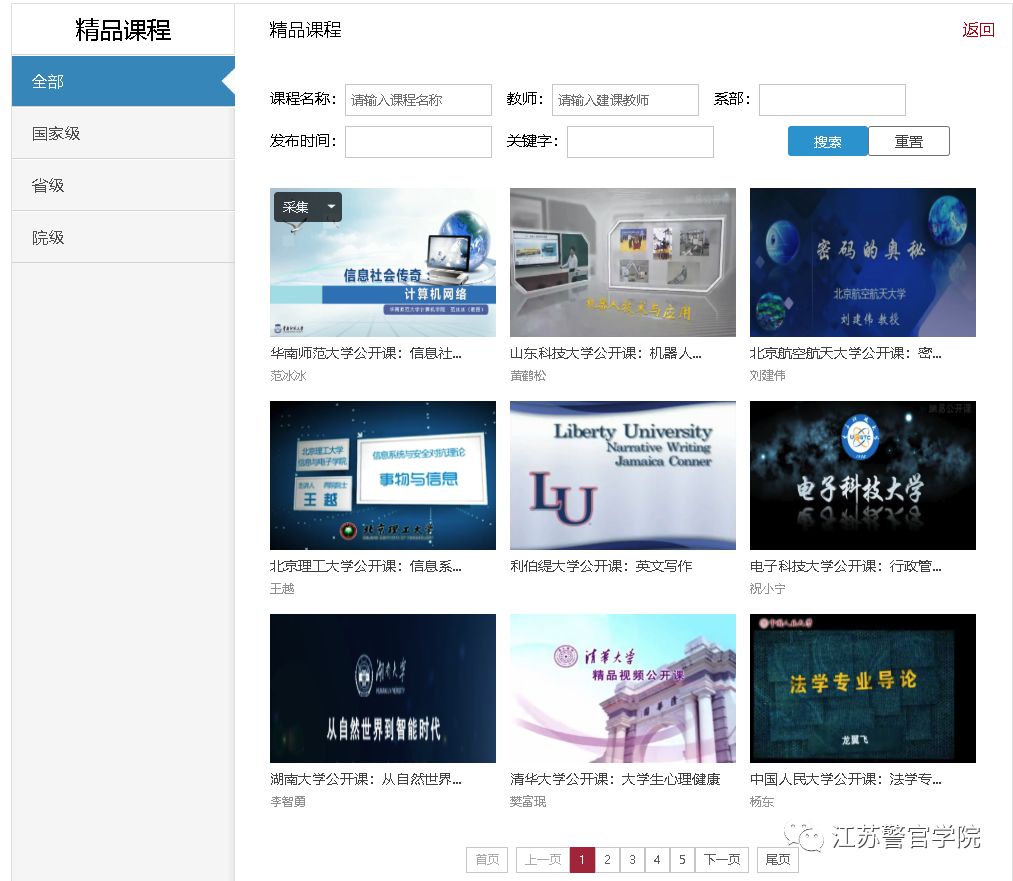Open the 信息社会传奇 计算机网络 course thumbnail
Image resolution: width=1013 pixels, height=881 pixels.
[382, 262]
